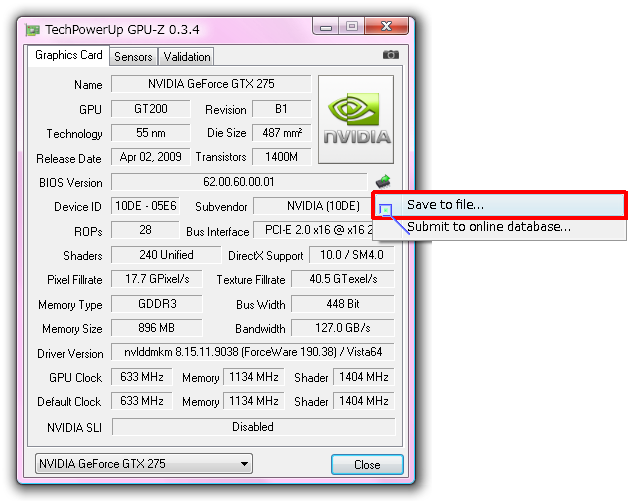Click GPU Clock row Shader 1404 MHz
643x501 pixels.
tap(364, 377)
